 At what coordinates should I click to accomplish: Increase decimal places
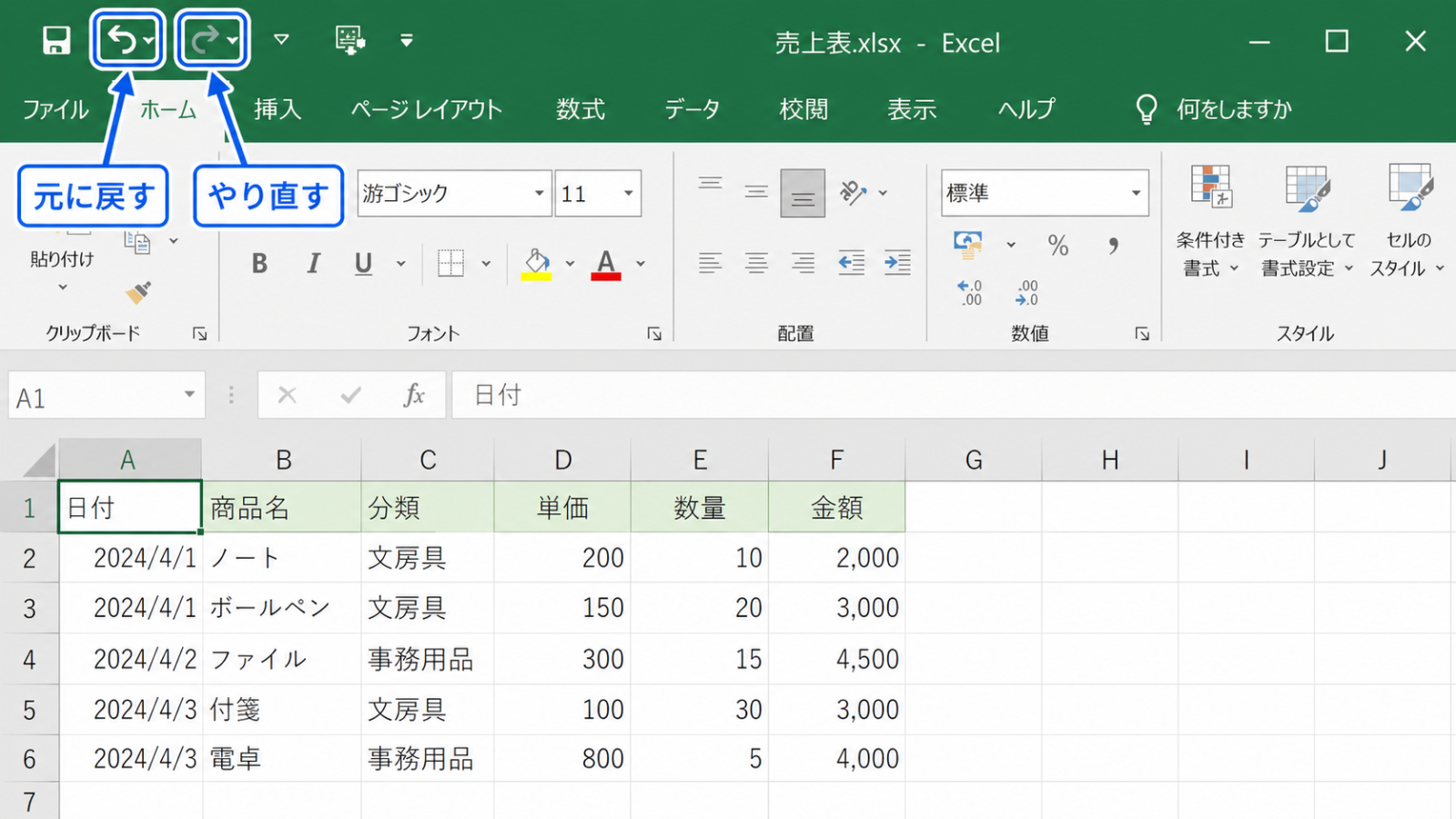point(970,293)
